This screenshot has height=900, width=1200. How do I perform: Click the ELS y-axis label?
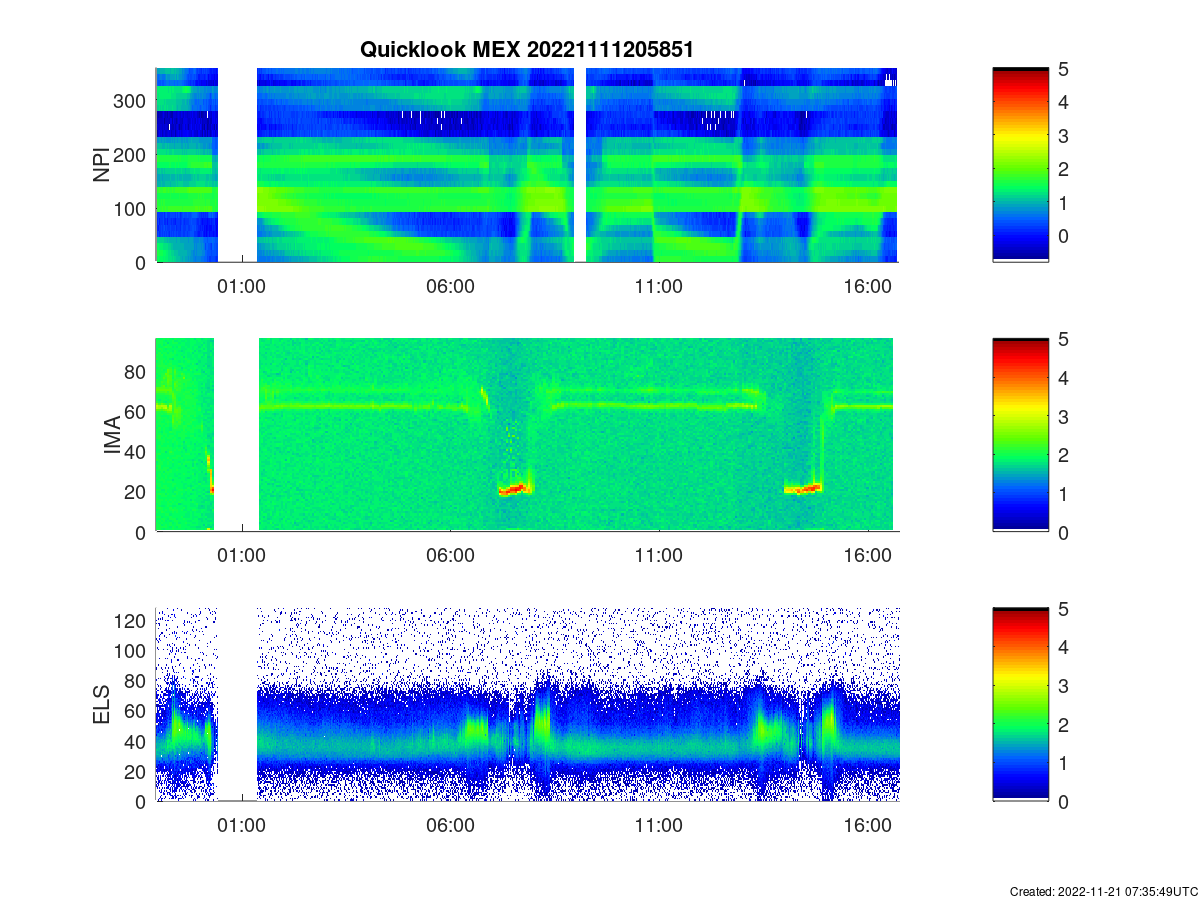(101, 705)
